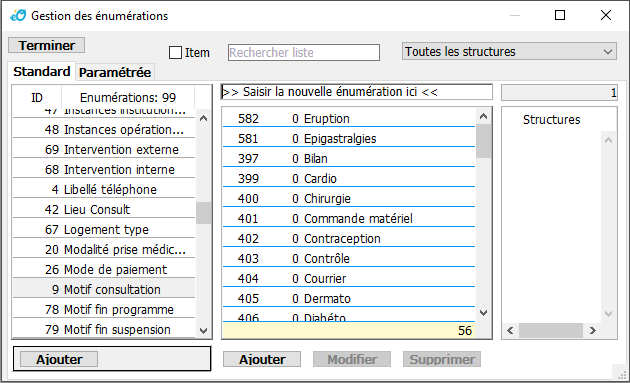This screenshot has height=383, width=630.
Task: Click the Structures horizontal scrollbar thumb
Action: [551, 330]
